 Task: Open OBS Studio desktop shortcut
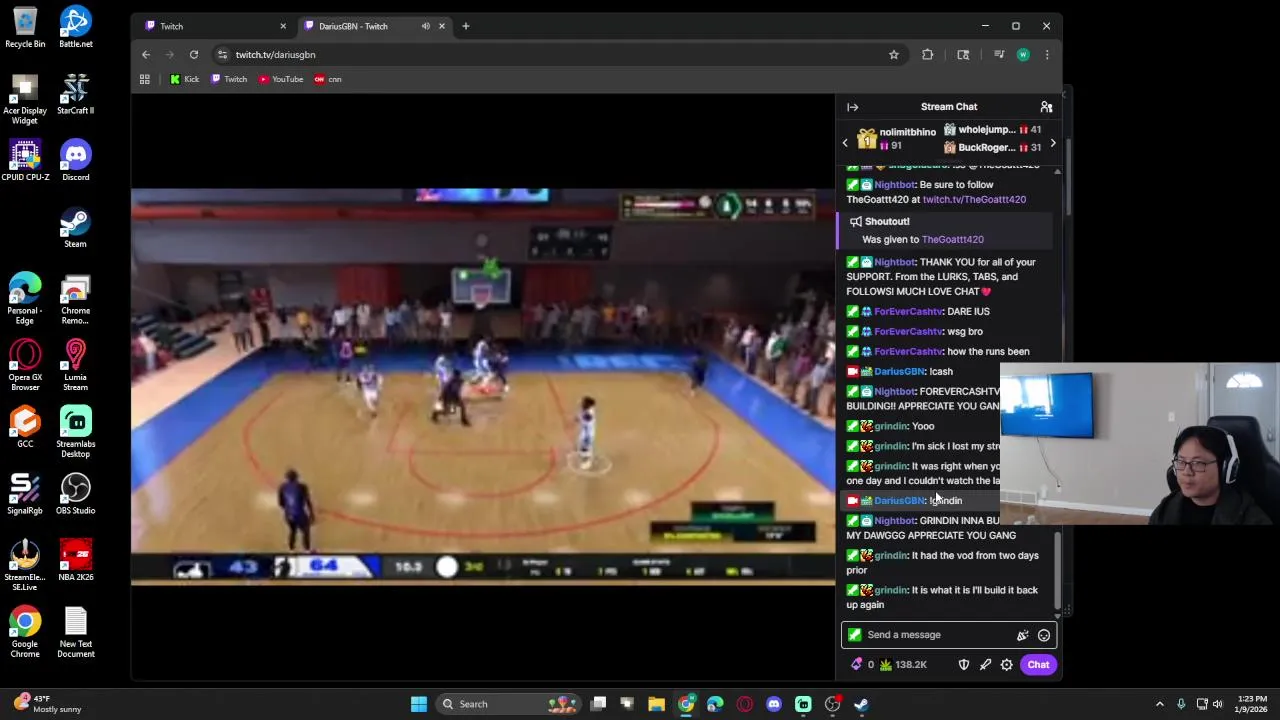click(75, 494)
